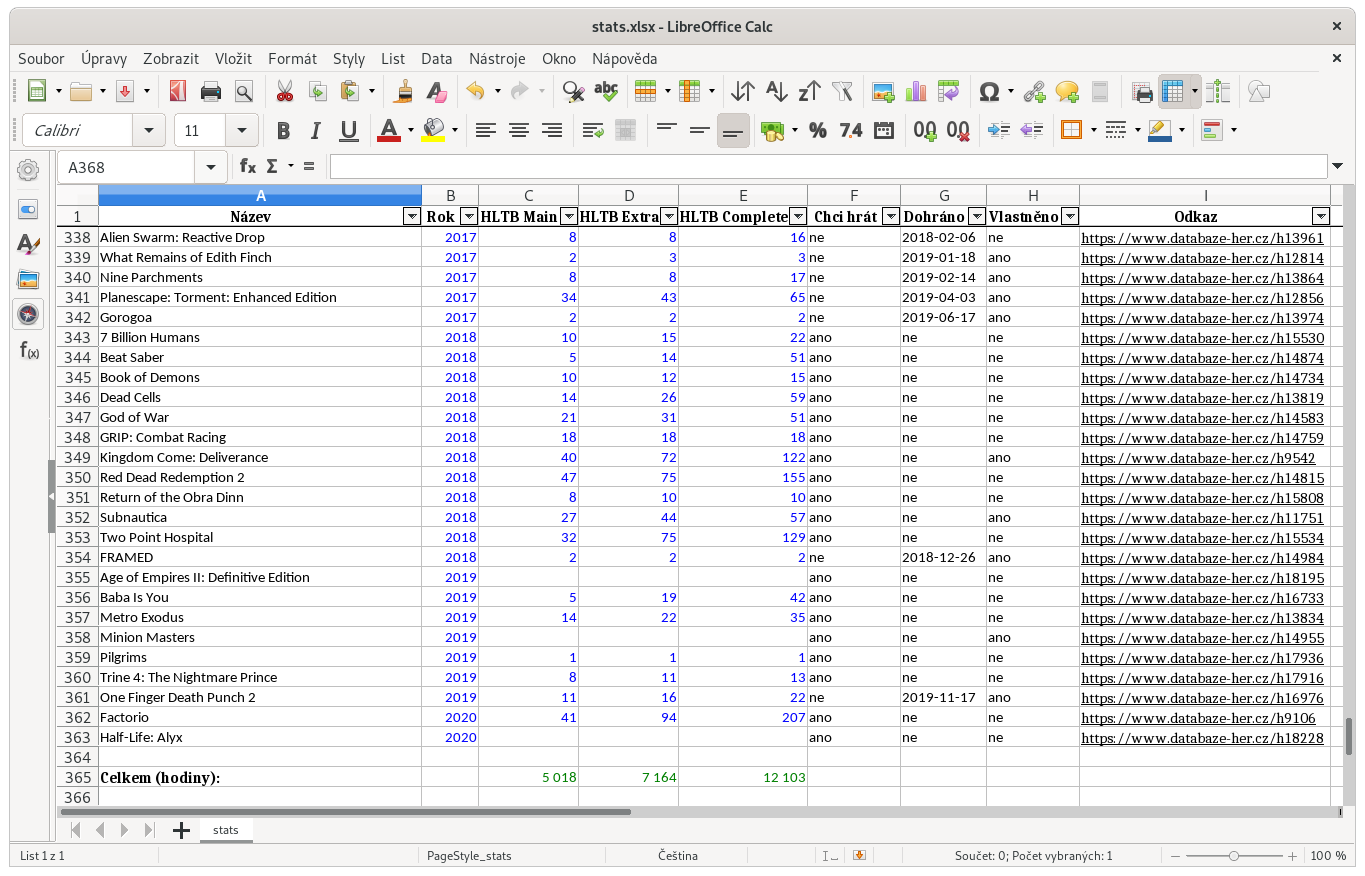Click the Insert Chart icon

(915, 92)
